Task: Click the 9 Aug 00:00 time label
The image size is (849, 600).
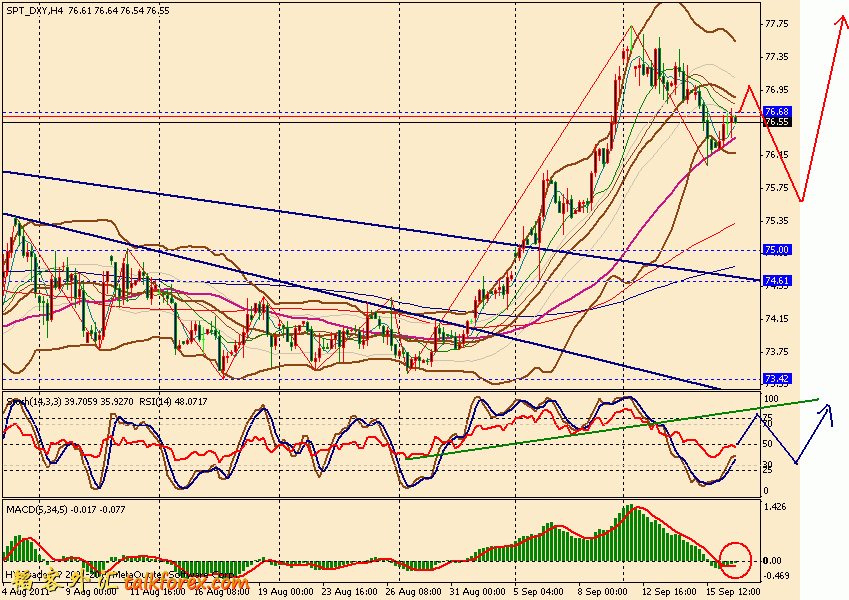Action: pos(90,591)
